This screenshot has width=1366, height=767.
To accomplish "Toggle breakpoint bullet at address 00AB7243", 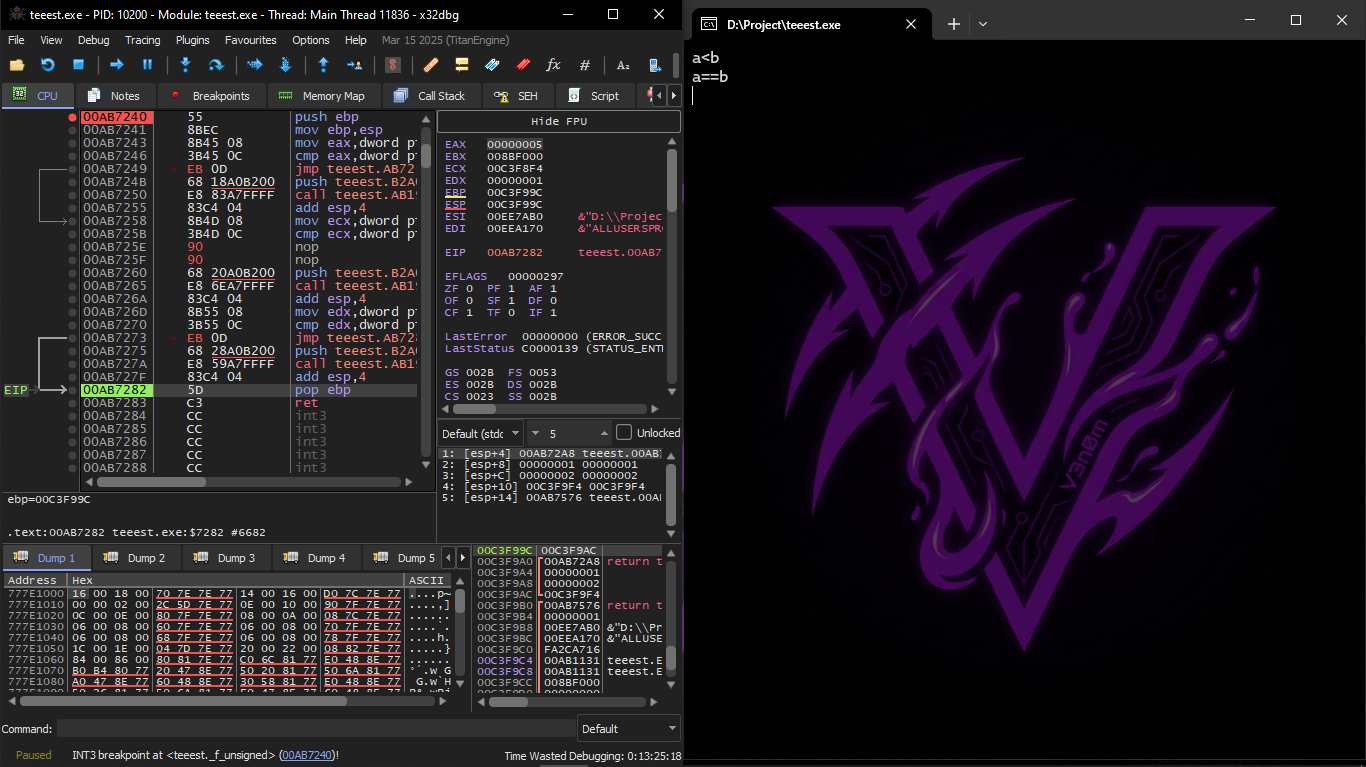I will (x=72, y=143).
